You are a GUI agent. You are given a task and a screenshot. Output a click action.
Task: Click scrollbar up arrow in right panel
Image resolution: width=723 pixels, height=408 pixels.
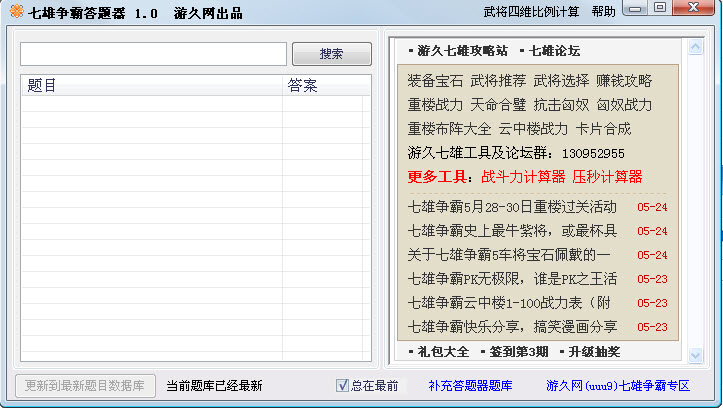[695, 47]
